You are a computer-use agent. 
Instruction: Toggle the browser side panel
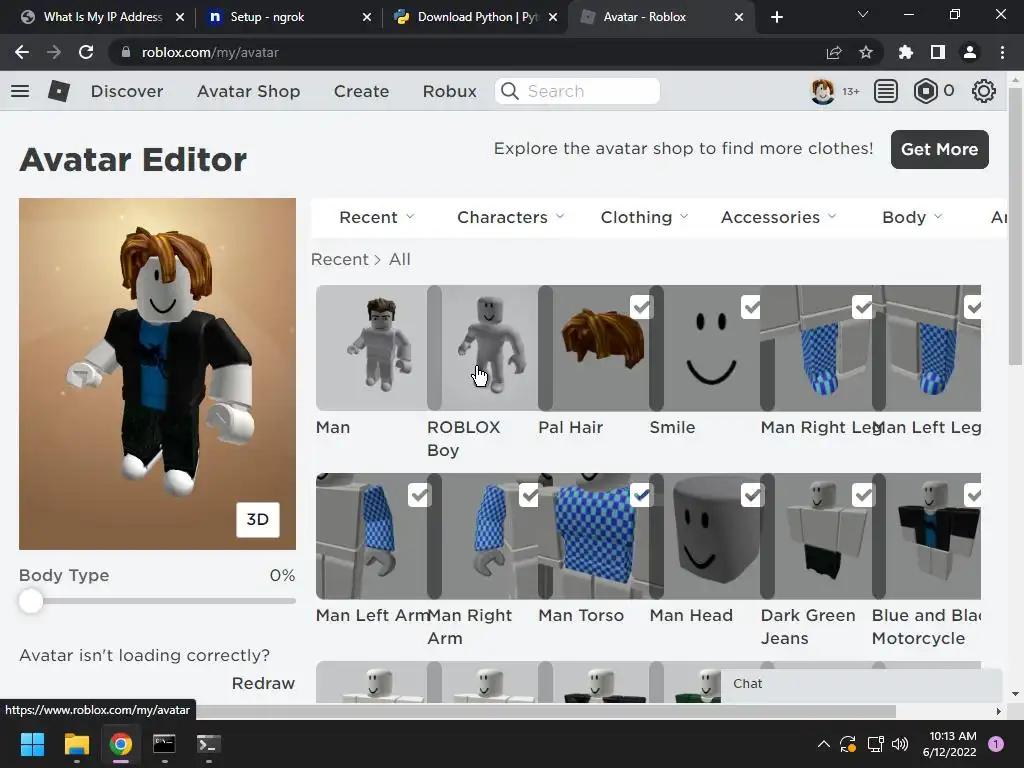pyautogui.click(x=938, y=52)
